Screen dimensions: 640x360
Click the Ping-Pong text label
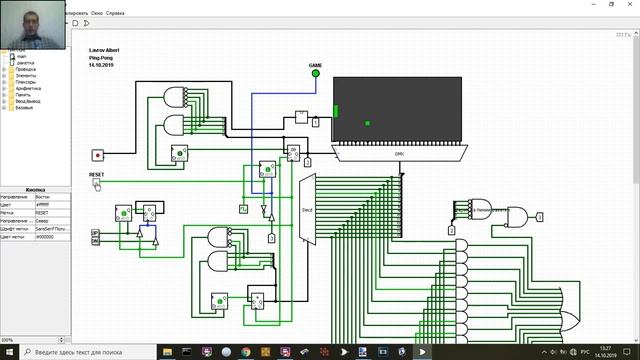click(x=101, y=58)
